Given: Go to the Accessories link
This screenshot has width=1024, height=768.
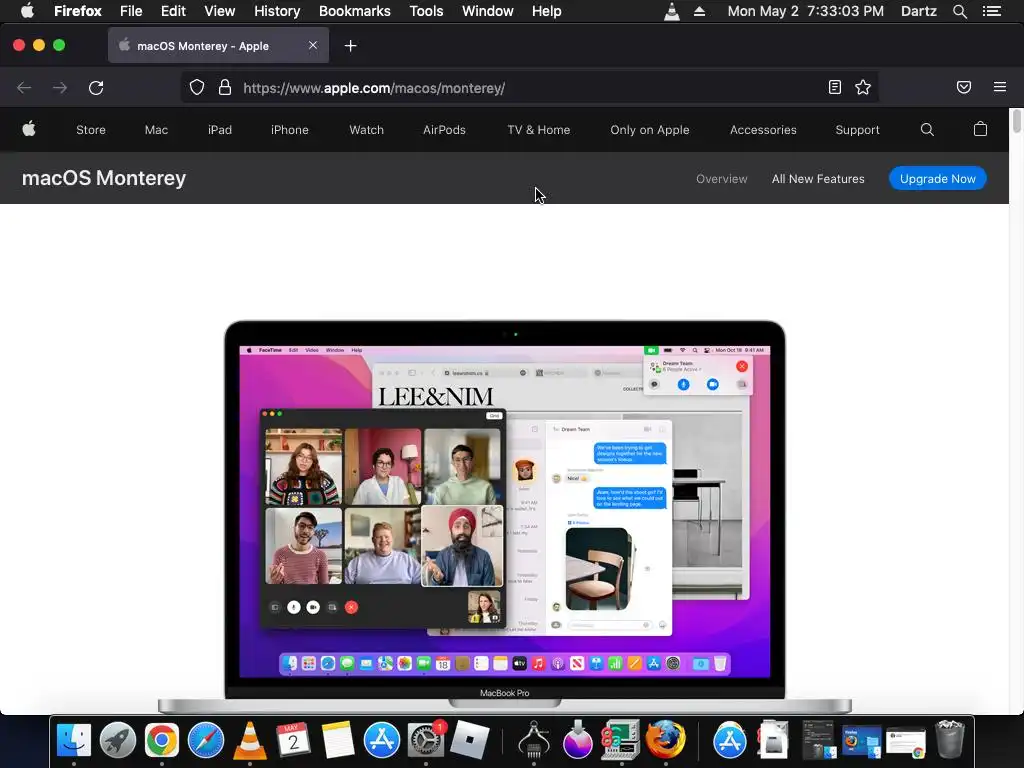Looking at the screenshot, I should pos(763,130).
